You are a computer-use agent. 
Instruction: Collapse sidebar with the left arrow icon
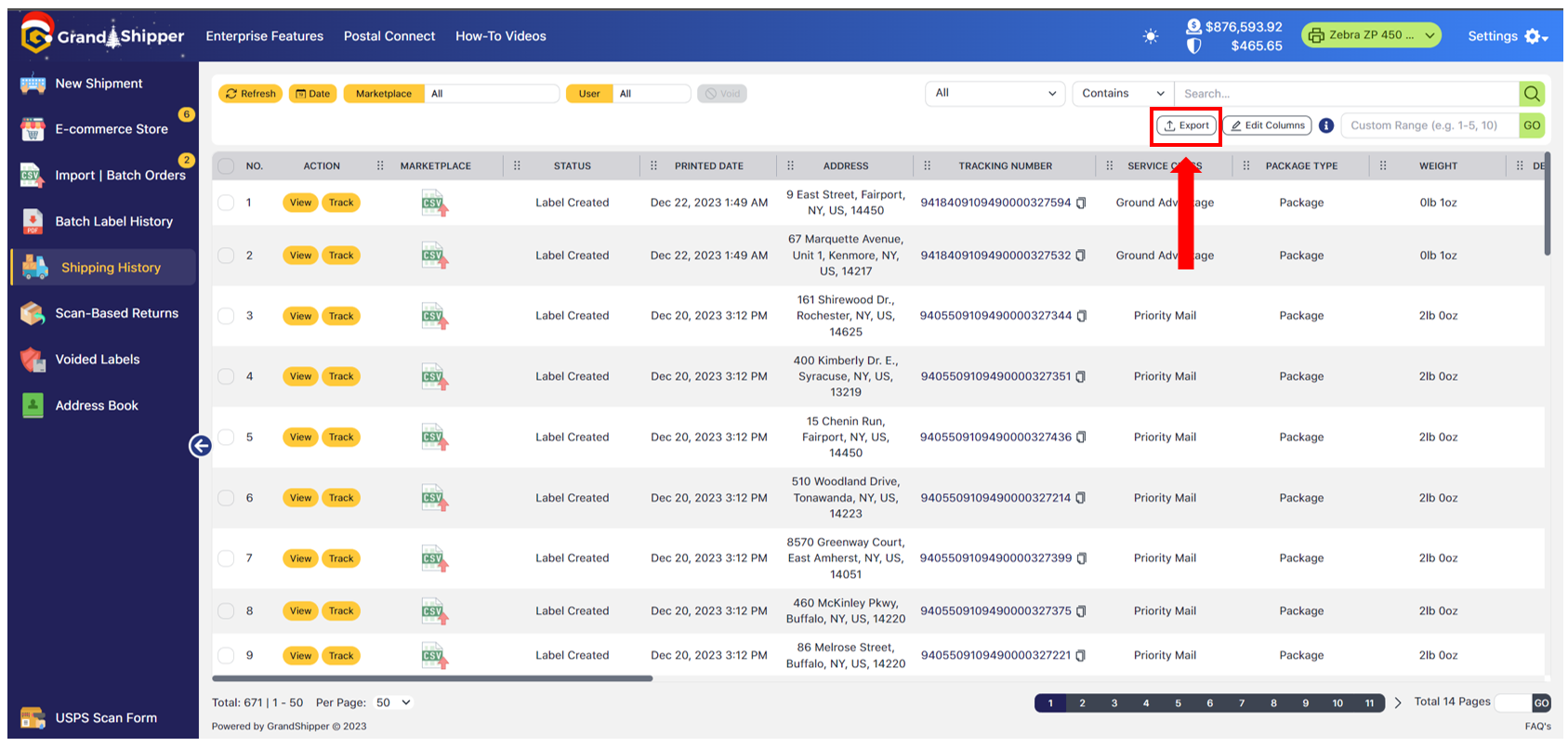[200, 446]
